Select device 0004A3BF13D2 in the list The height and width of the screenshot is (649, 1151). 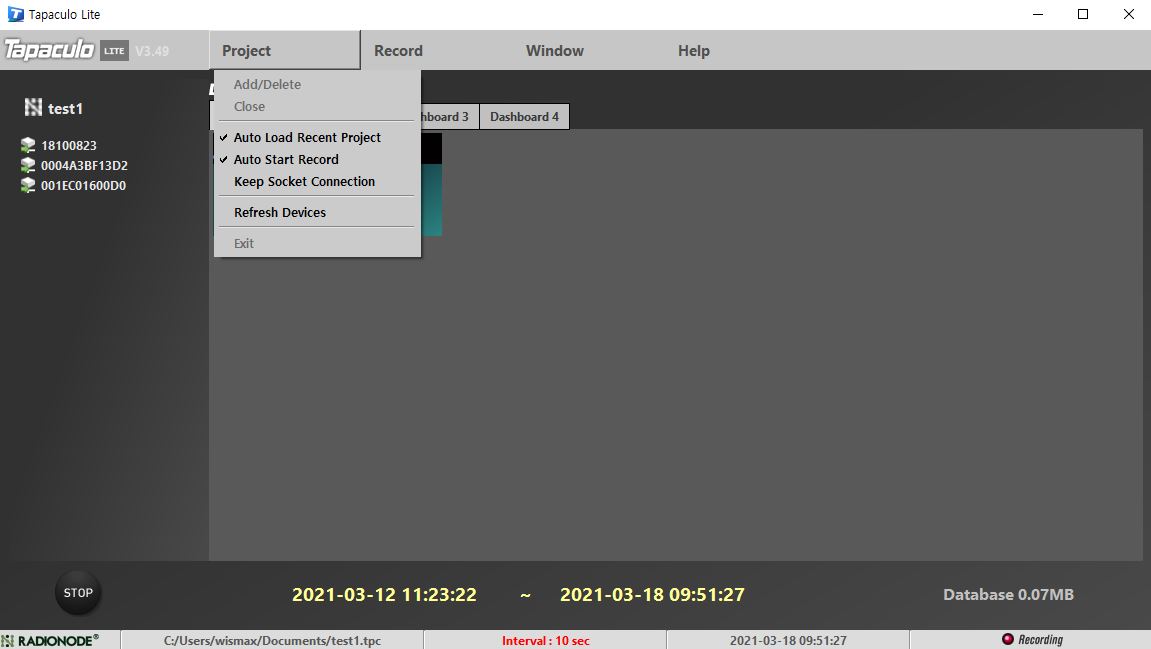coord(84,165)
